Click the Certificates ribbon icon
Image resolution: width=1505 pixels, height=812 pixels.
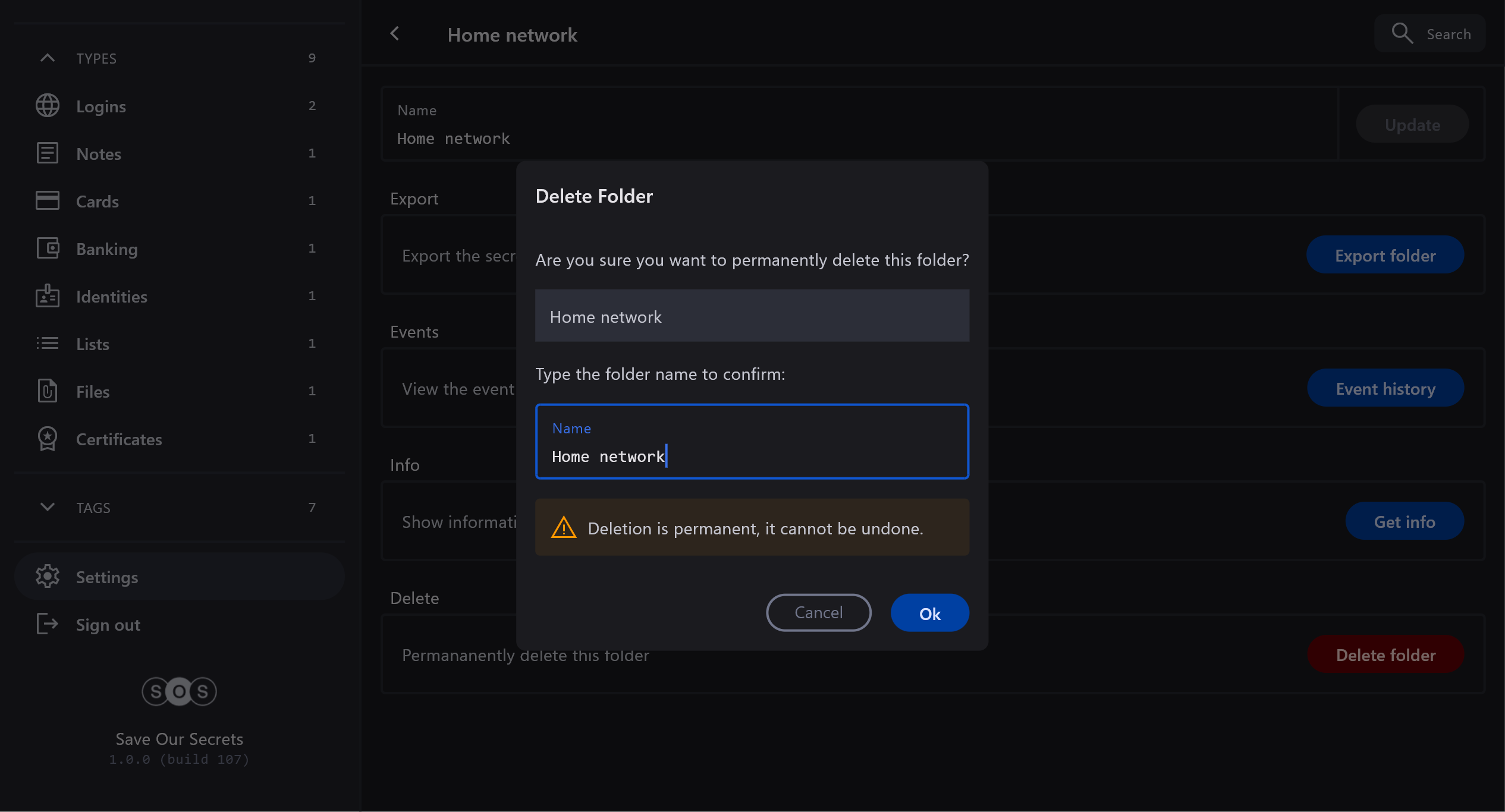click(47, 439)
